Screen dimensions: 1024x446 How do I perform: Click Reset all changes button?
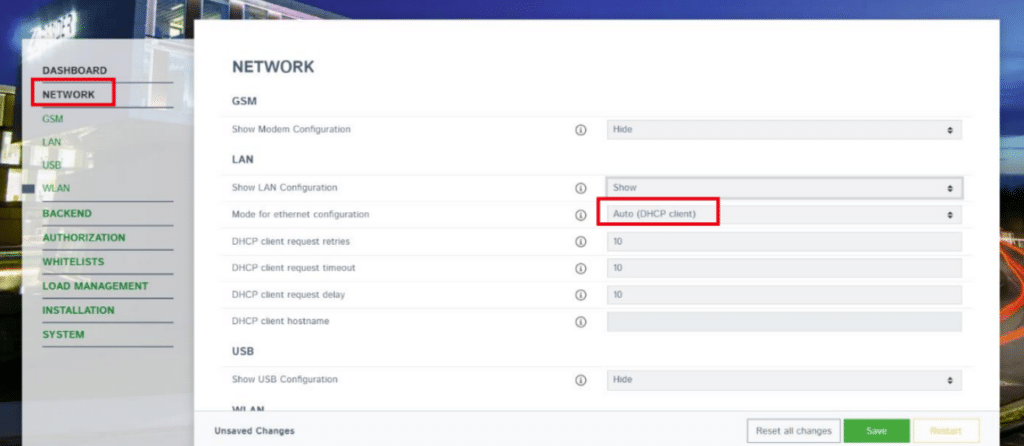point(793,431)
